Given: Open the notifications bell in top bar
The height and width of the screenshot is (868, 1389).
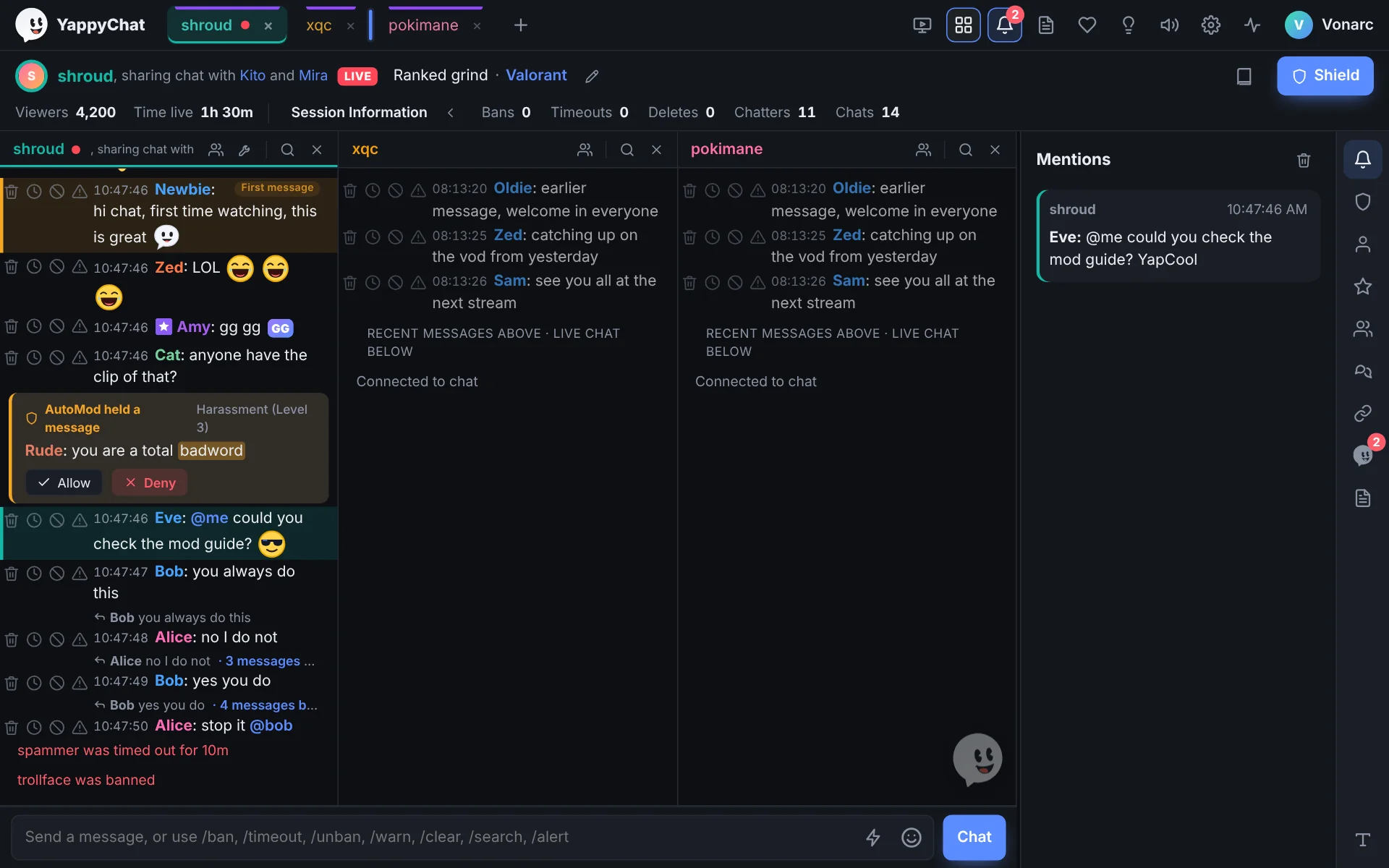Looking at the screenshot, I should point(1004,25).
